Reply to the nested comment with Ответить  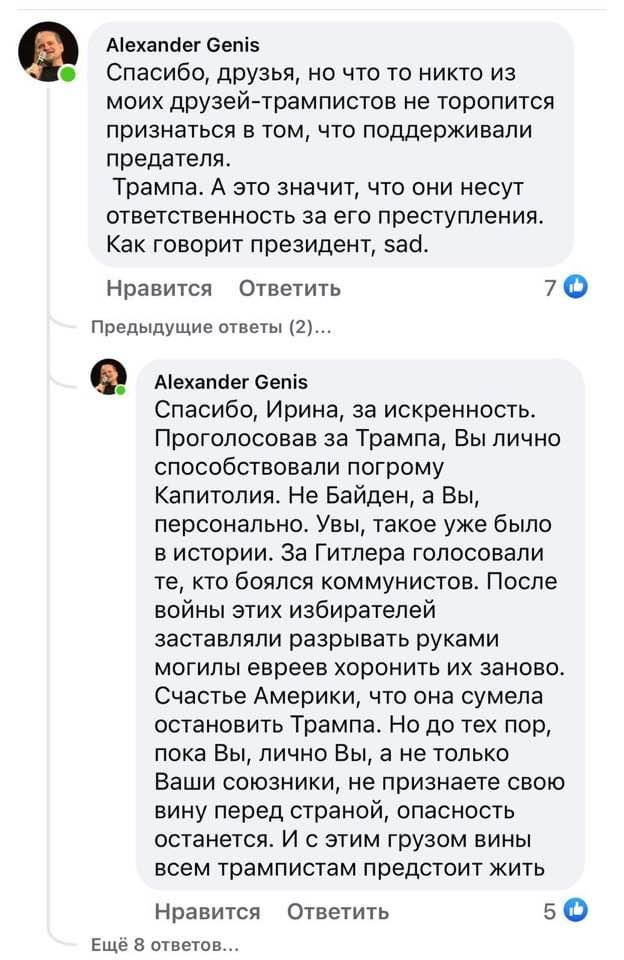coord(338,911)
